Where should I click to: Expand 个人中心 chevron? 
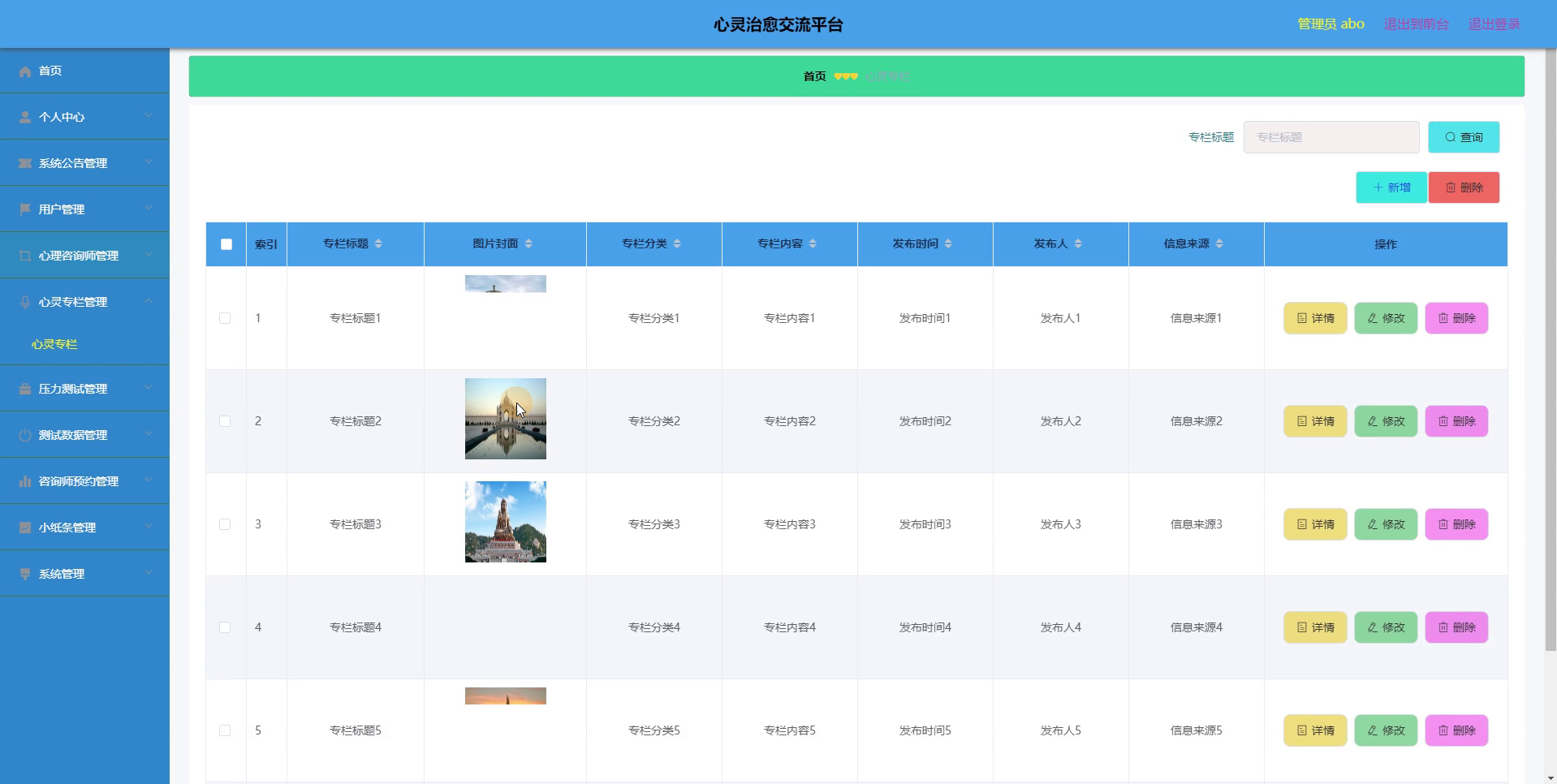pos(149,116)
